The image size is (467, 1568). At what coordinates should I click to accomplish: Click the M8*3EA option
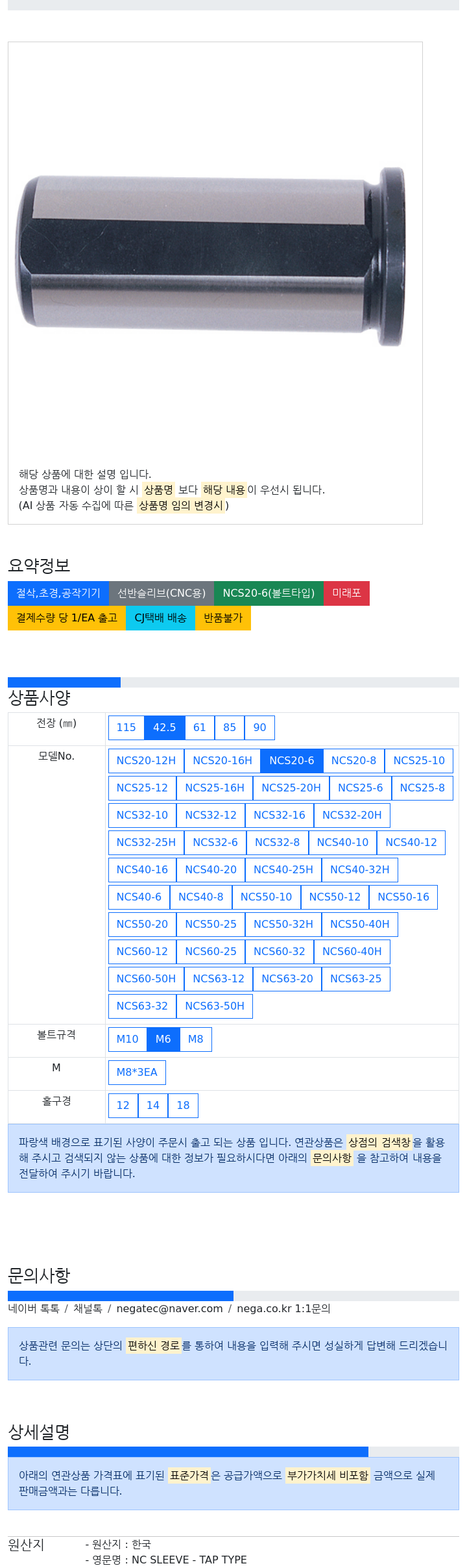137,1073
